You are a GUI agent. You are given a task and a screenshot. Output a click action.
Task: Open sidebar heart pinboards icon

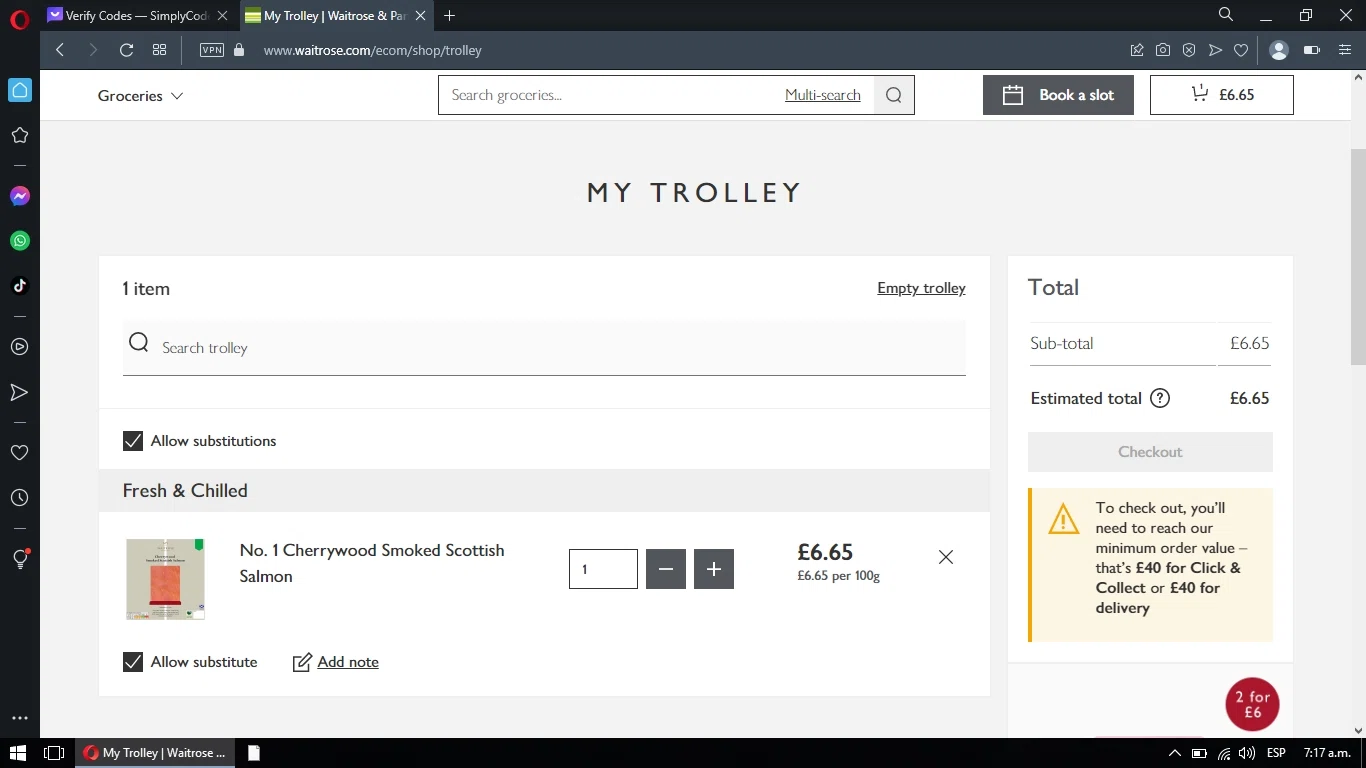pos(19,453)
